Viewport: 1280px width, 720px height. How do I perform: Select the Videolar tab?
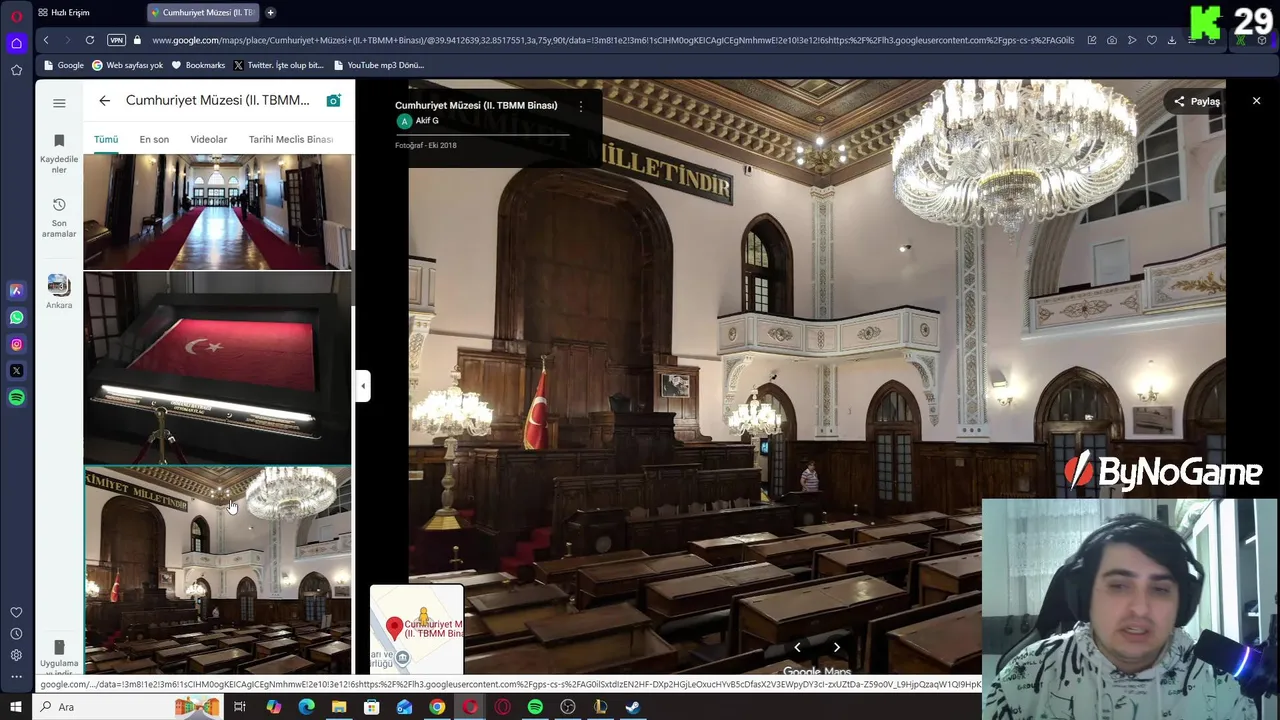pyautogui.click(x=209, y=139)
